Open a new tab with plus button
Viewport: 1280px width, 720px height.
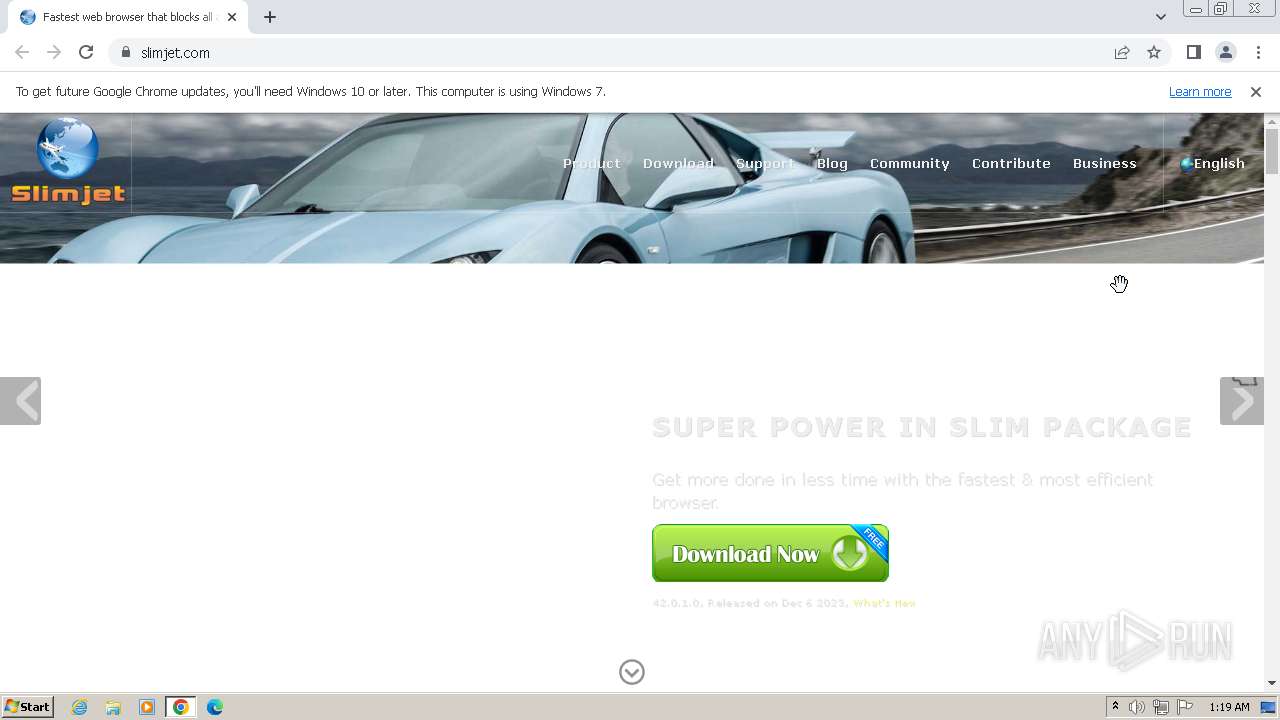270,17
